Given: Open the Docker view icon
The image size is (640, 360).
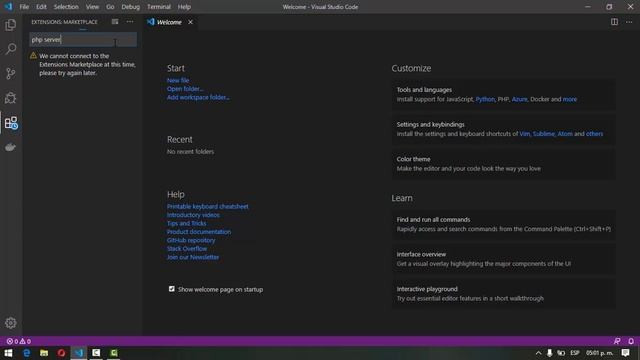Looking at the screenshot, I should pos(11,147).
